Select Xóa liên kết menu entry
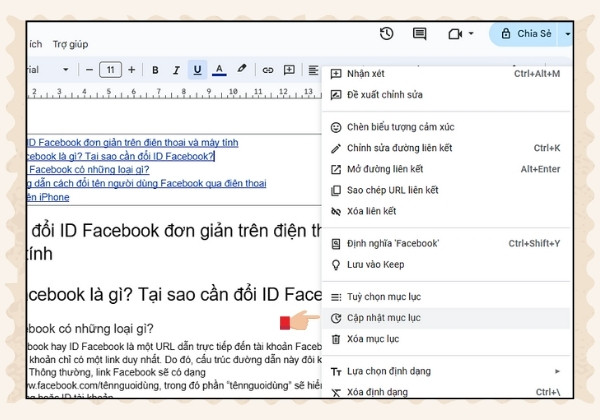The image size is (600, 420). (445, 211)
